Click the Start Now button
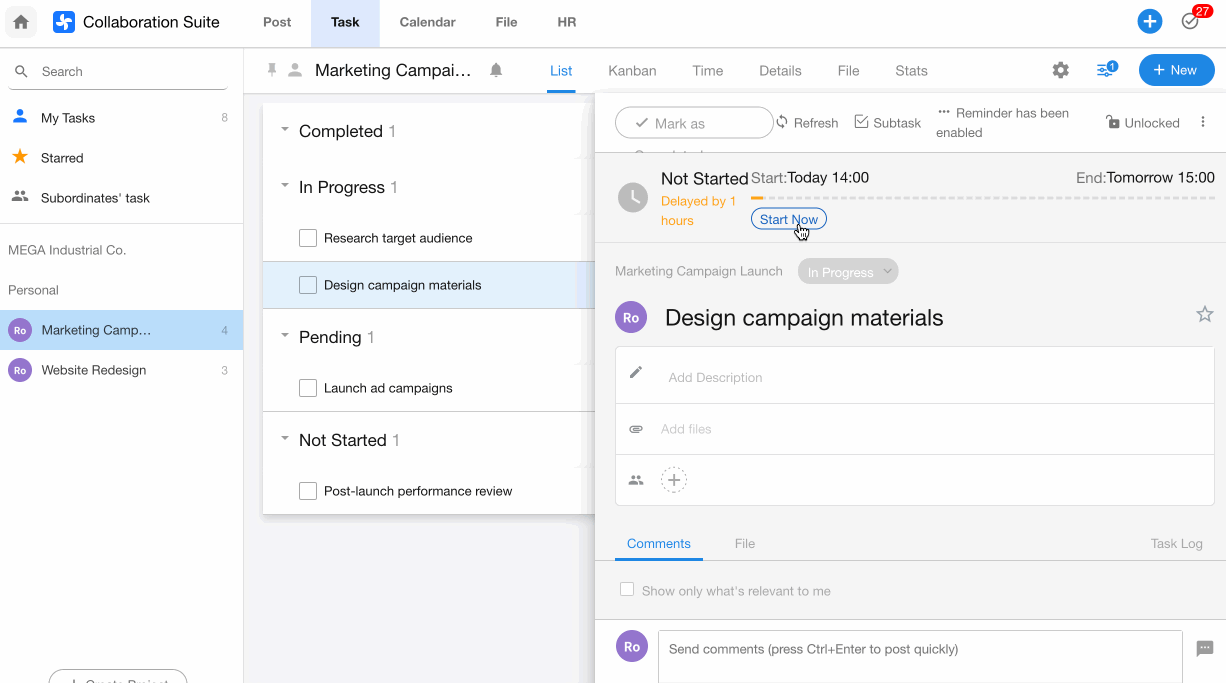The height and width of the screenshot is (683, 1226). pyautogui.click(x=788, y=220)
